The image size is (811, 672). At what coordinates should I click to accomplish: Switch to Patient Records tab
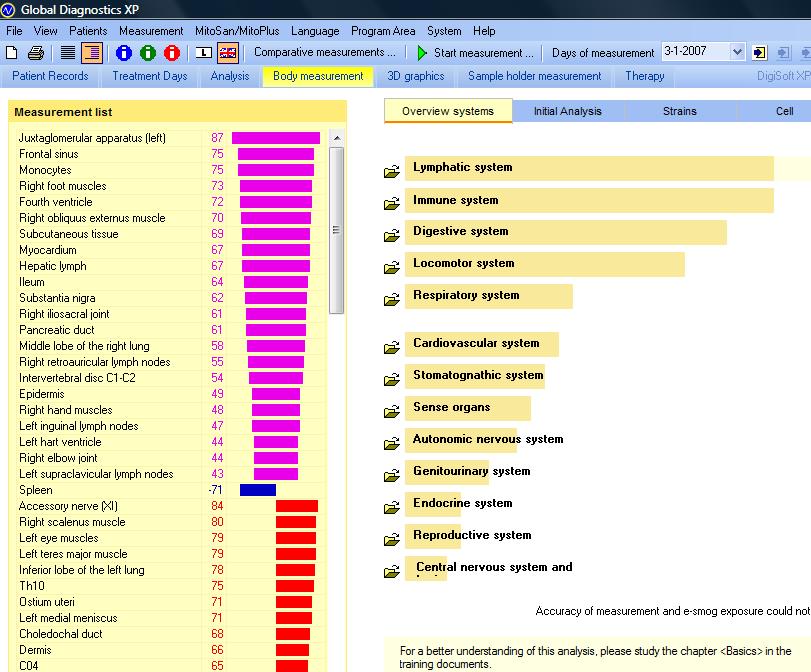[x=50, y=76]
